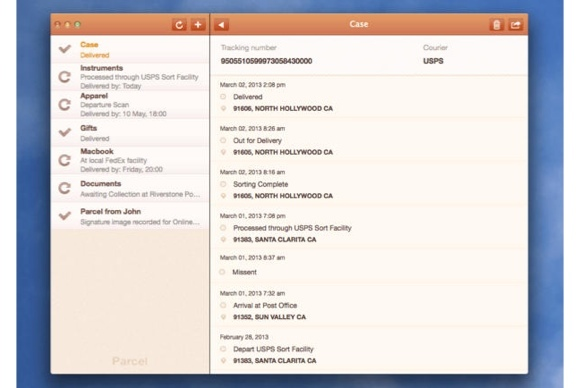This screenshot has height=388, width=580.
Task: Click the March 01, 2013 7:08 pm timestamp
Action: [253, 216]
